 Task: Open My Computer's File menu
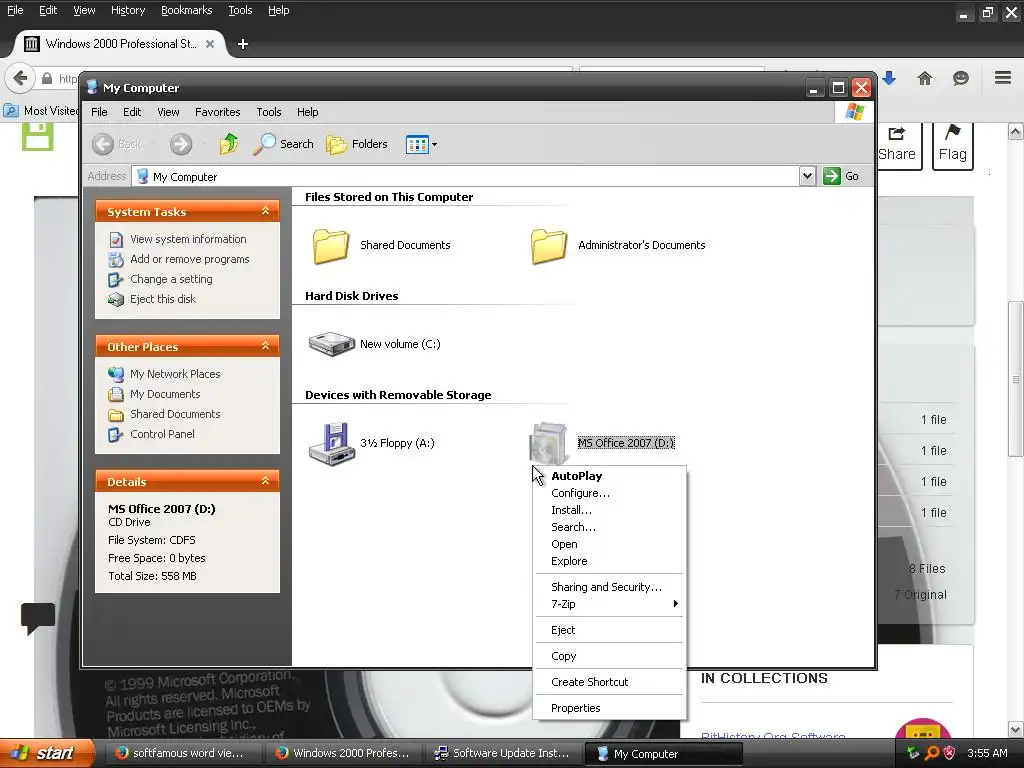[99, 112]
